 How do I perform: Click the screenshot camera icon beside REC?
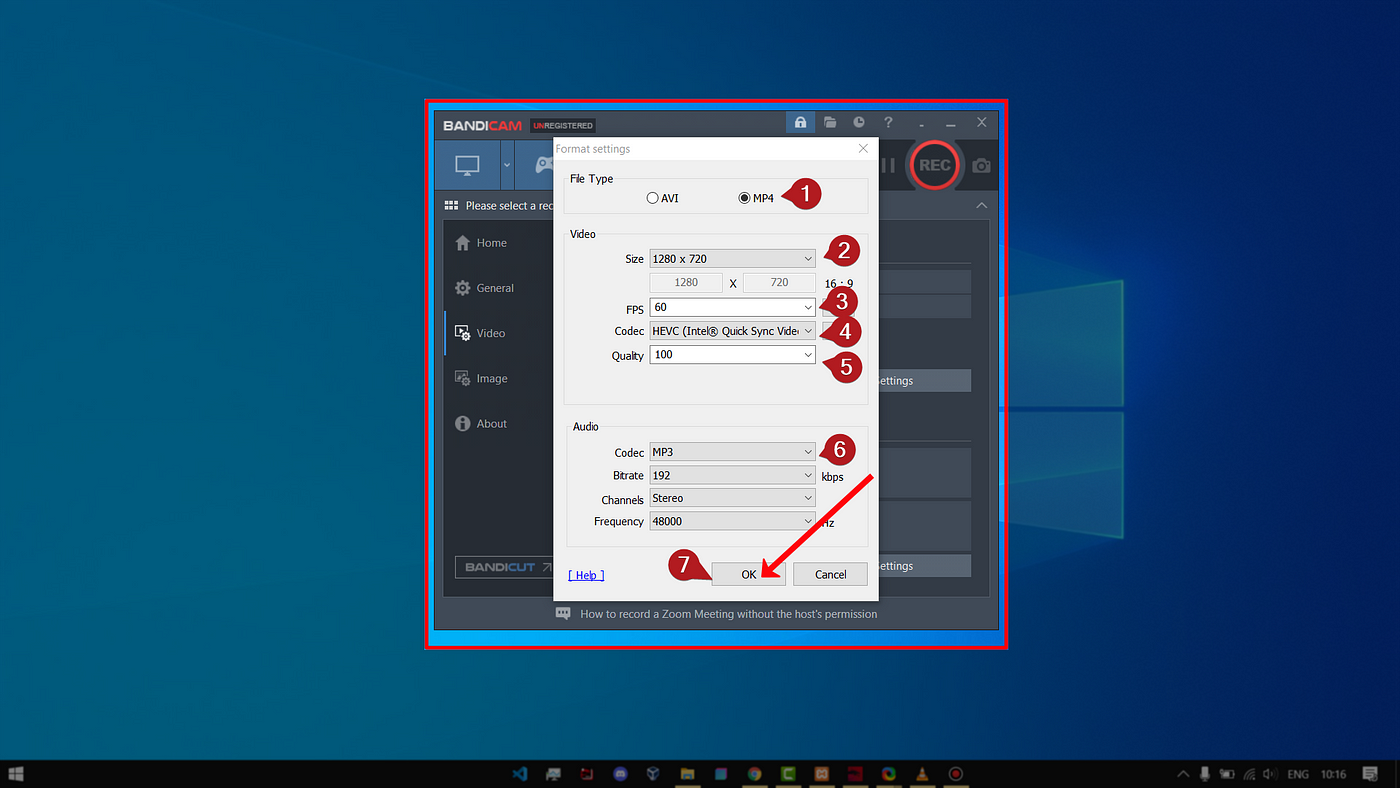click(982, 165)
